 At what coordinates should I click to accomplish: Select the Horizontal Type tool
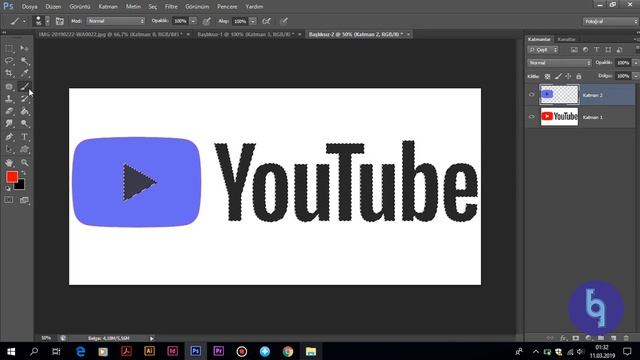click(x=24, y=137)
